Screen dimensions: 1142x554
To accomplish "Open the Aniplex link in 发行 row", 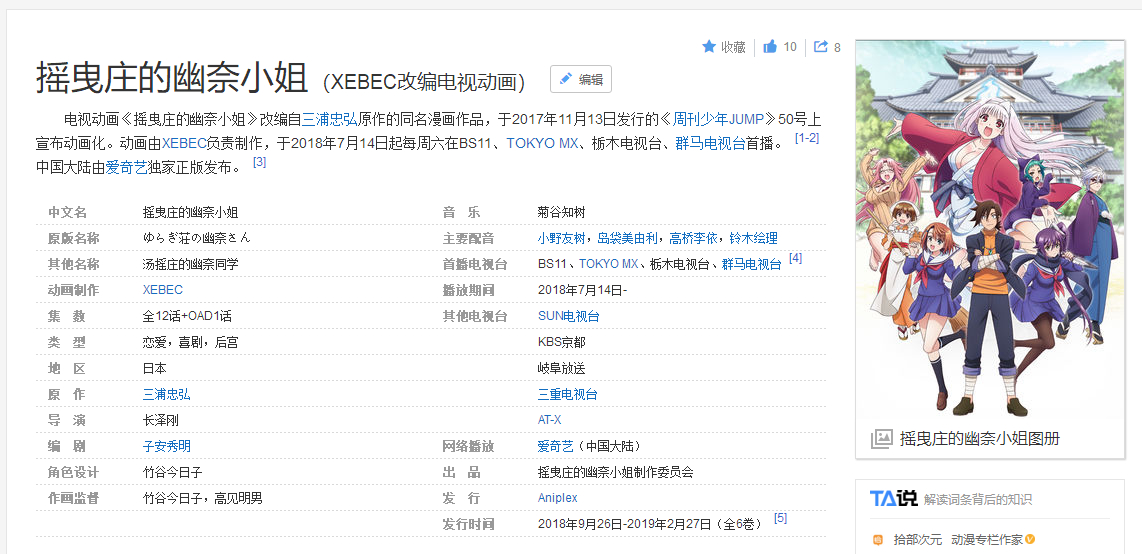I will (557, 498).
